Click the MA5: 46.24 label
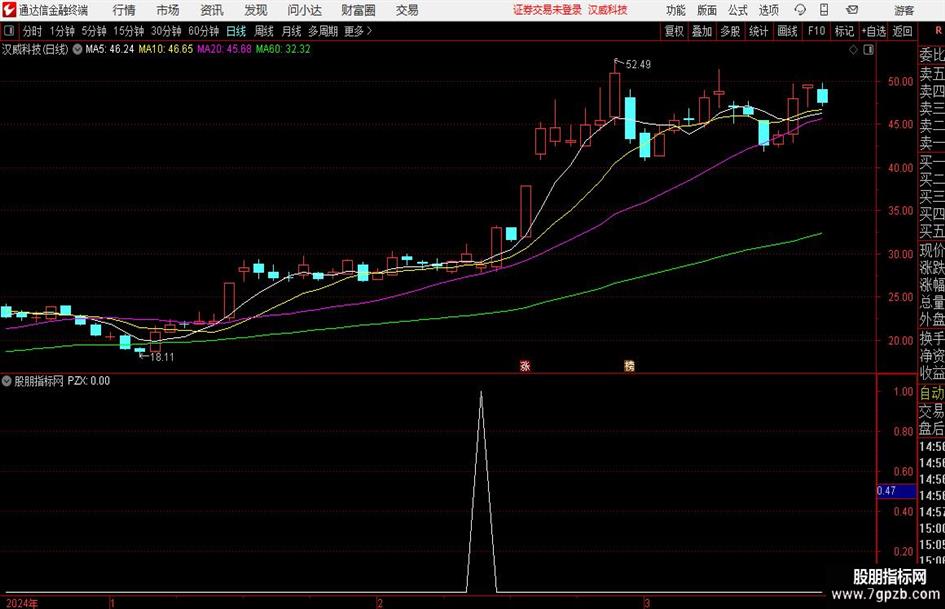Viewport: 945px width, 609px height. point(110,49)
